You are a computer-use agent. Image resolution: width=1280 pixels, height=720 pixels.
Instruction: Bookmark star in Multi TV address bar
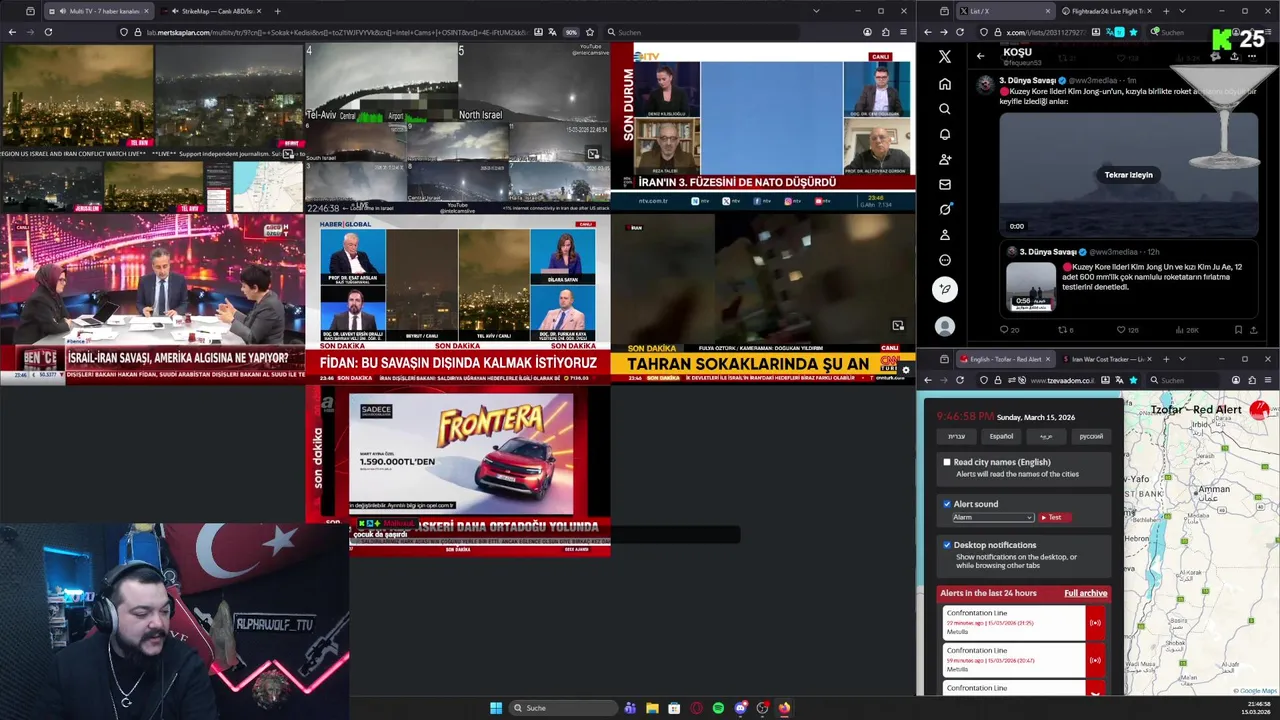click(589, 32)
